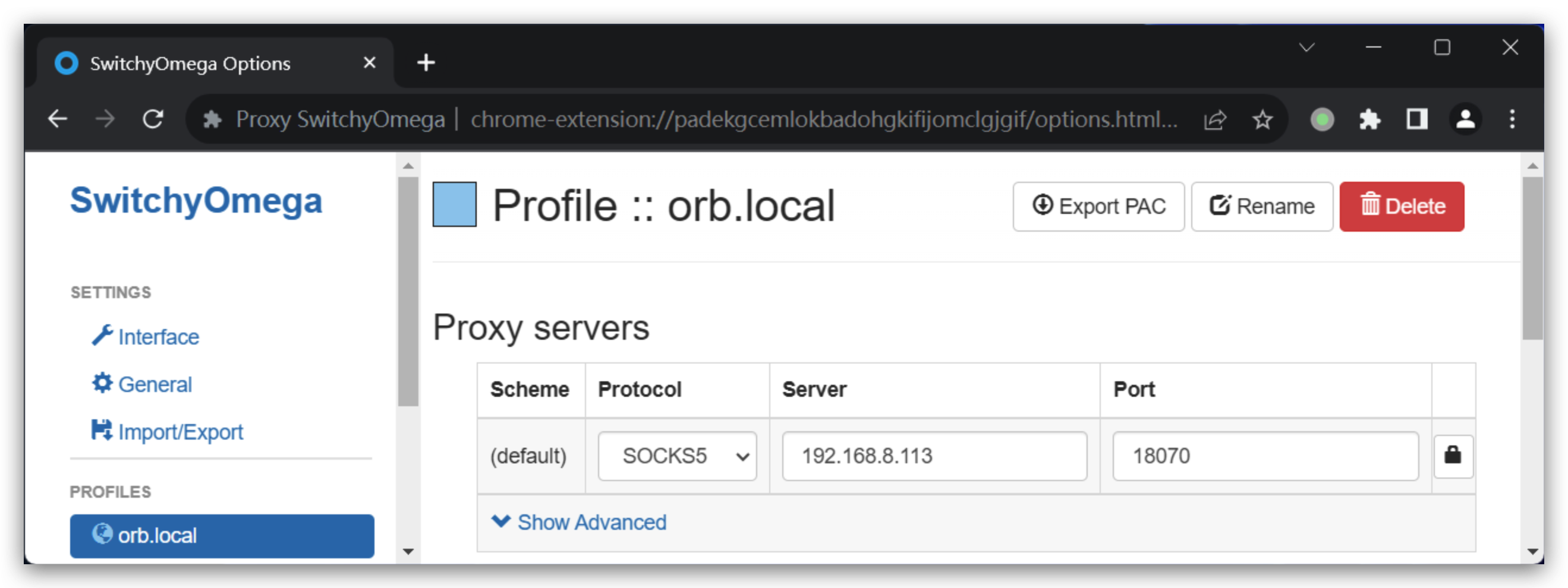Open General settings
The height and width of the screenshot is (588, 1568).
tap(142, 384)
